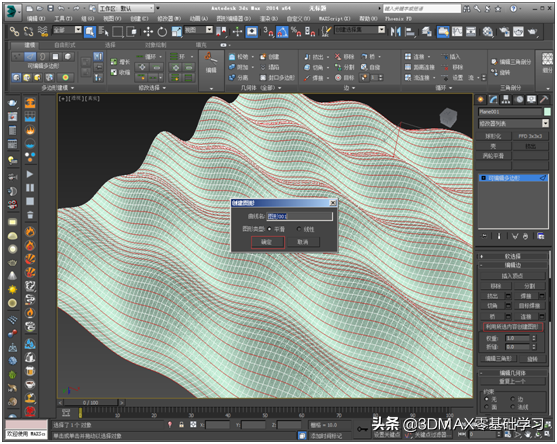557x444 pixels.
Task: Pick the Select and Move tool
Action: coord(148,32)
